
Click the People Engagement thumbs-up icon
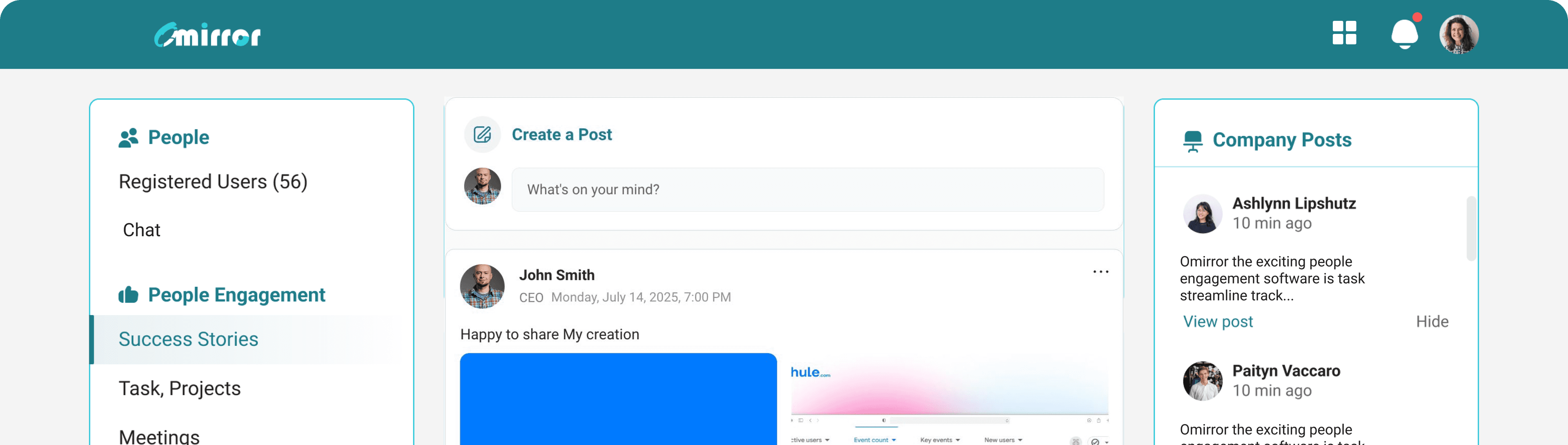pyautogui.click(x=129, y=295)
